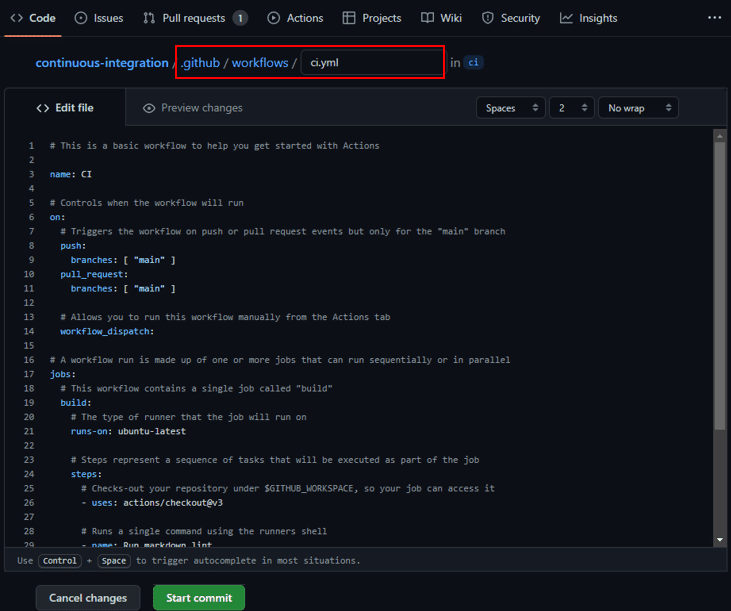
Task: Click the Code angle-brackets icon
Action: (17, 18)
